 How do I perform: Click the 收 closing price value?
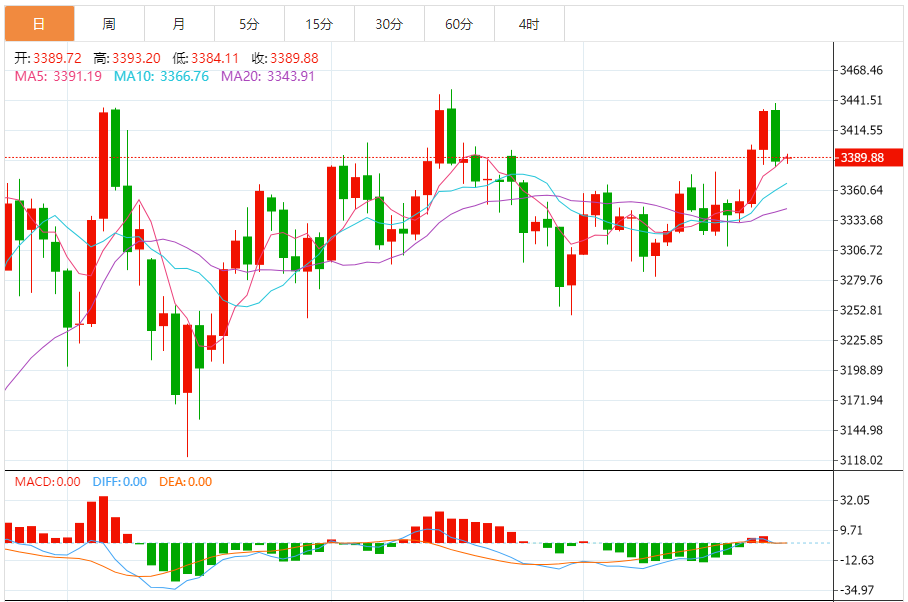click(x=294, y=58)
